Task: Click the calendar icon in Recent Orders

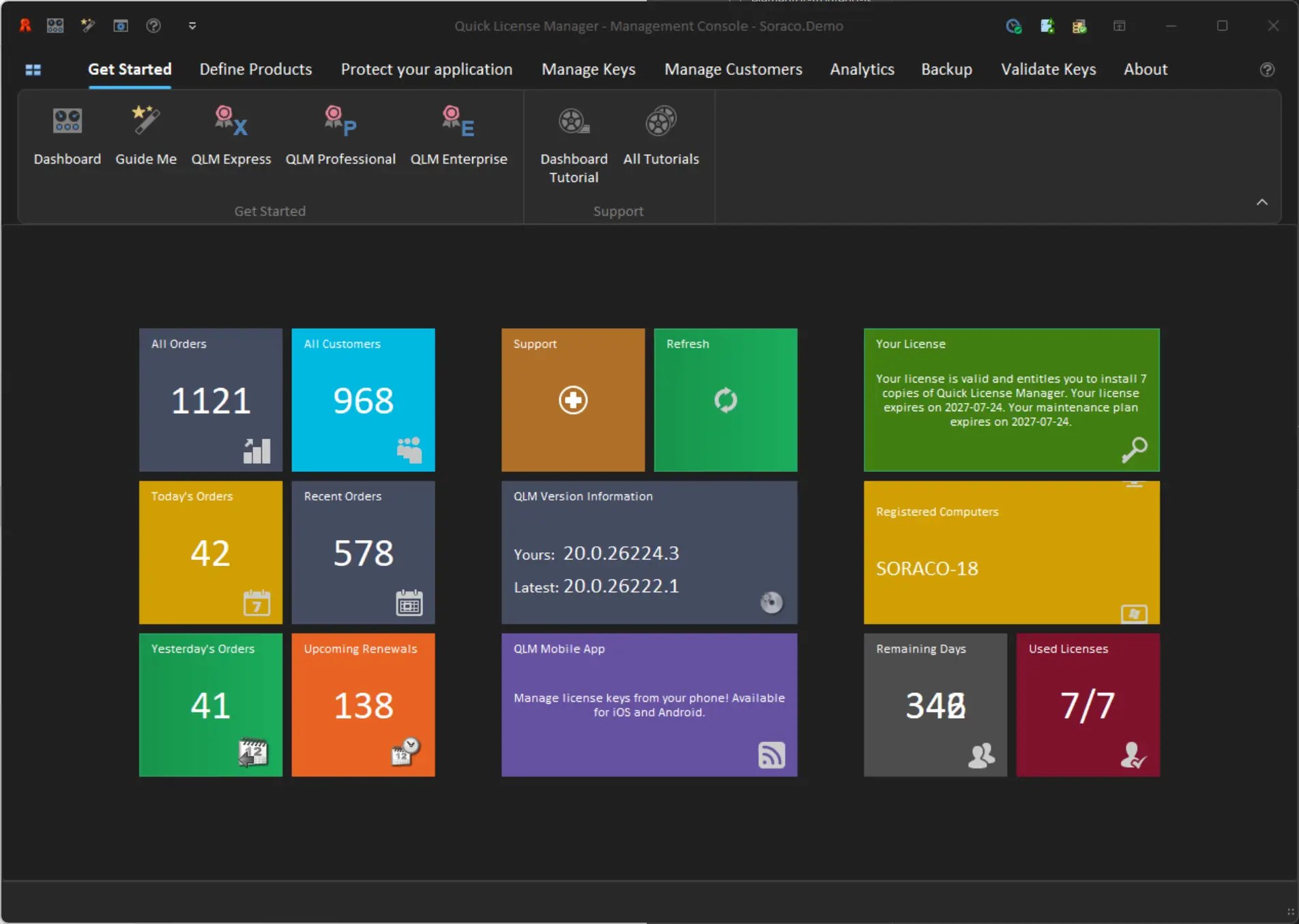Action: coord(409,603)
